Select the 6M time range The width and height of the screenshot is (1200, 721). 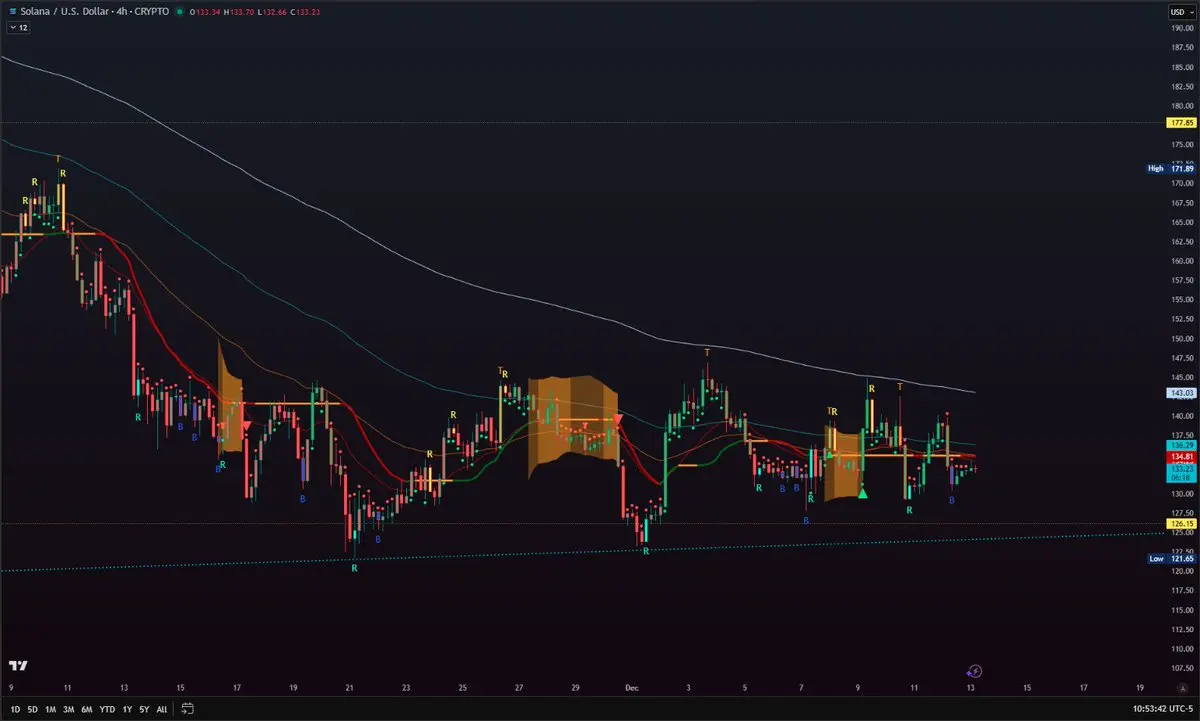87,709
